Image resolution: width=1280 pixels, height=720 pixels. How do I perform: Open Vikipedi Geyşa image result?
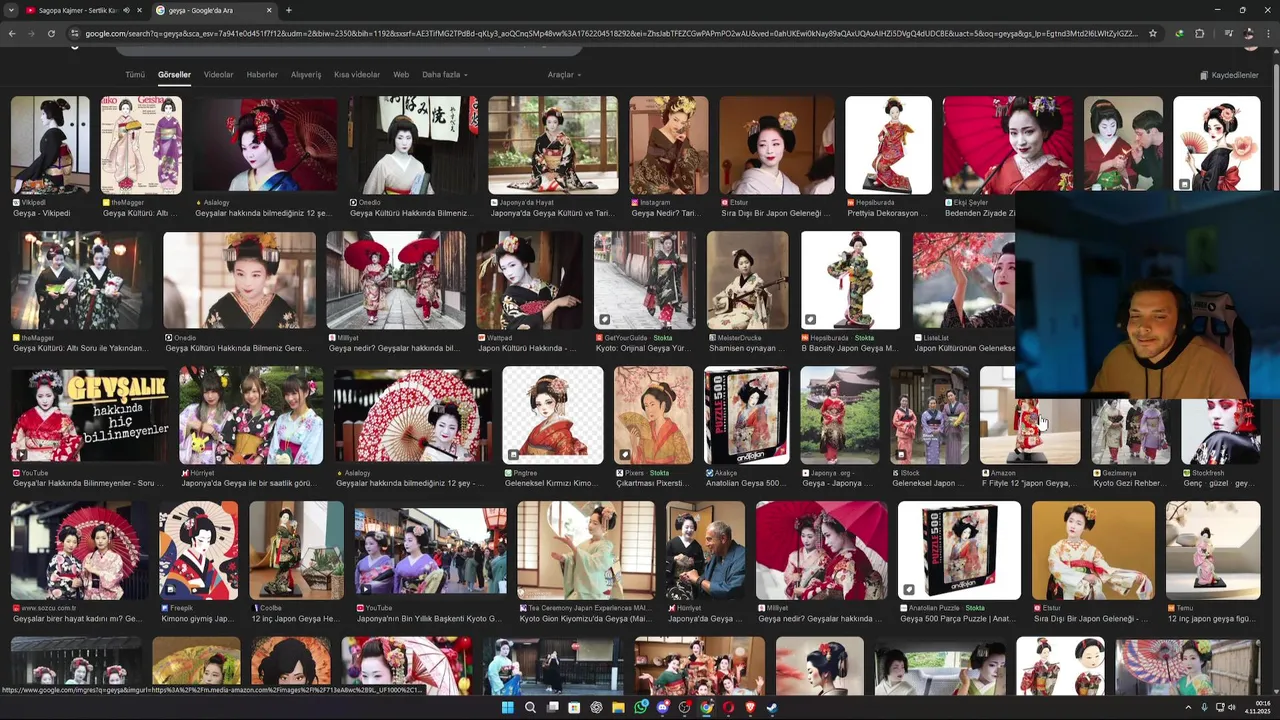[x=50, y=145]
